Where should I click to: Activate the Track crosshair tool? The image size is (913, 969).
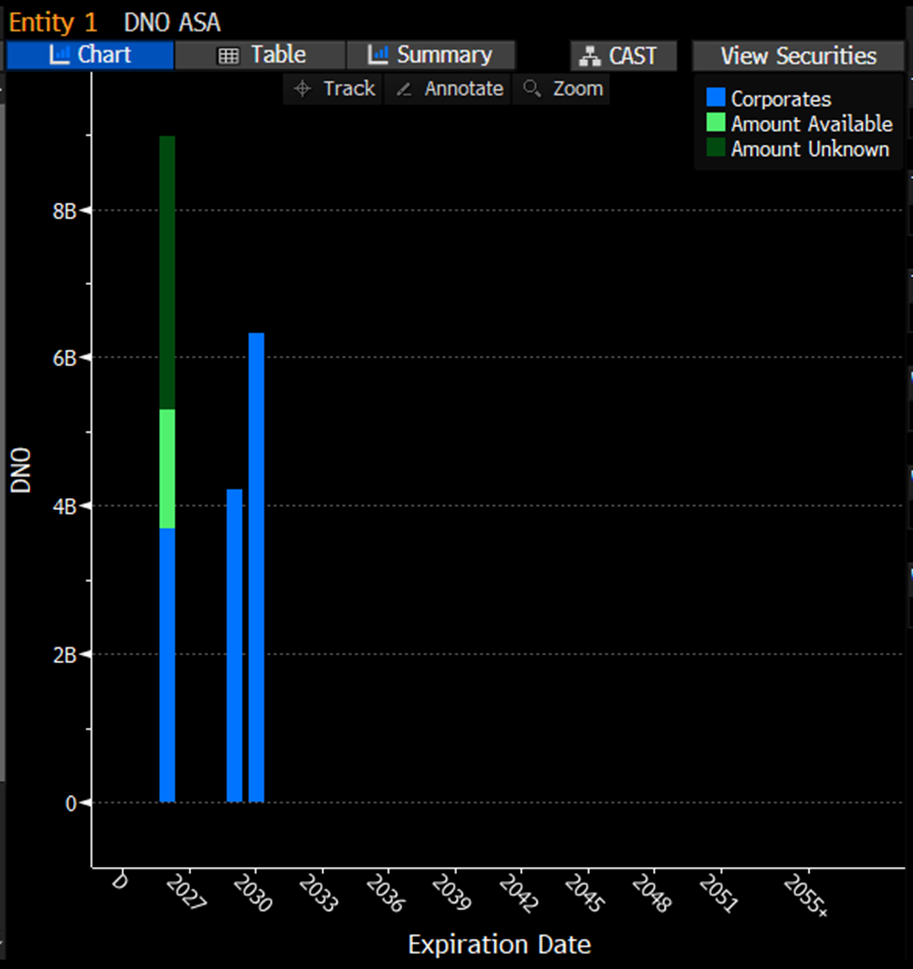pos(334,89)
